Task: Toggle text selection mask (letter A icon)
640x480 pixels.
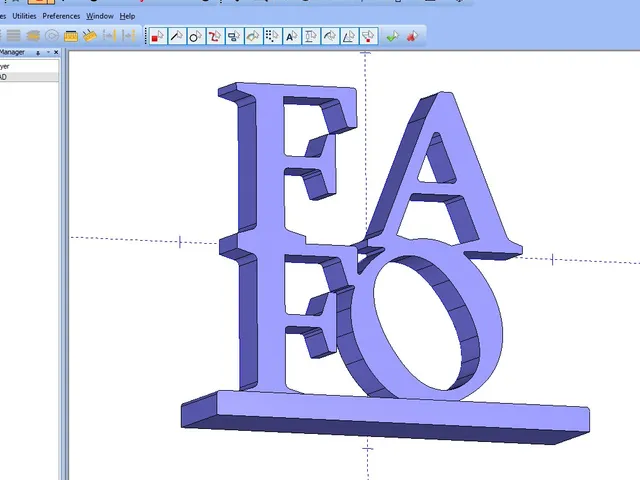Action: tap(291, 36)
